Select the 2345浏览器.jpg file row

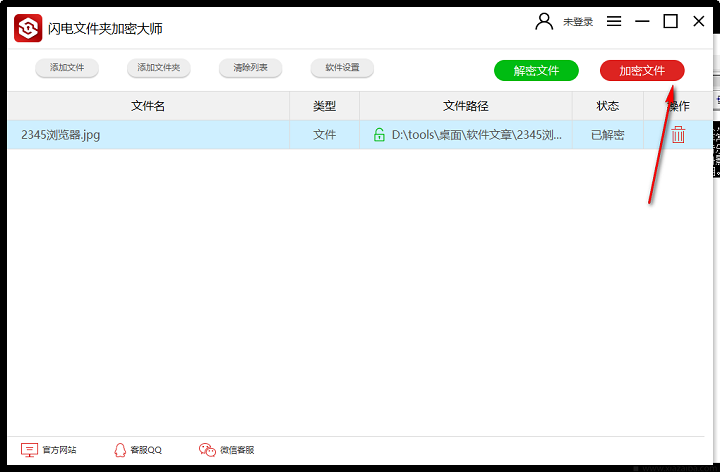(150, 135)
